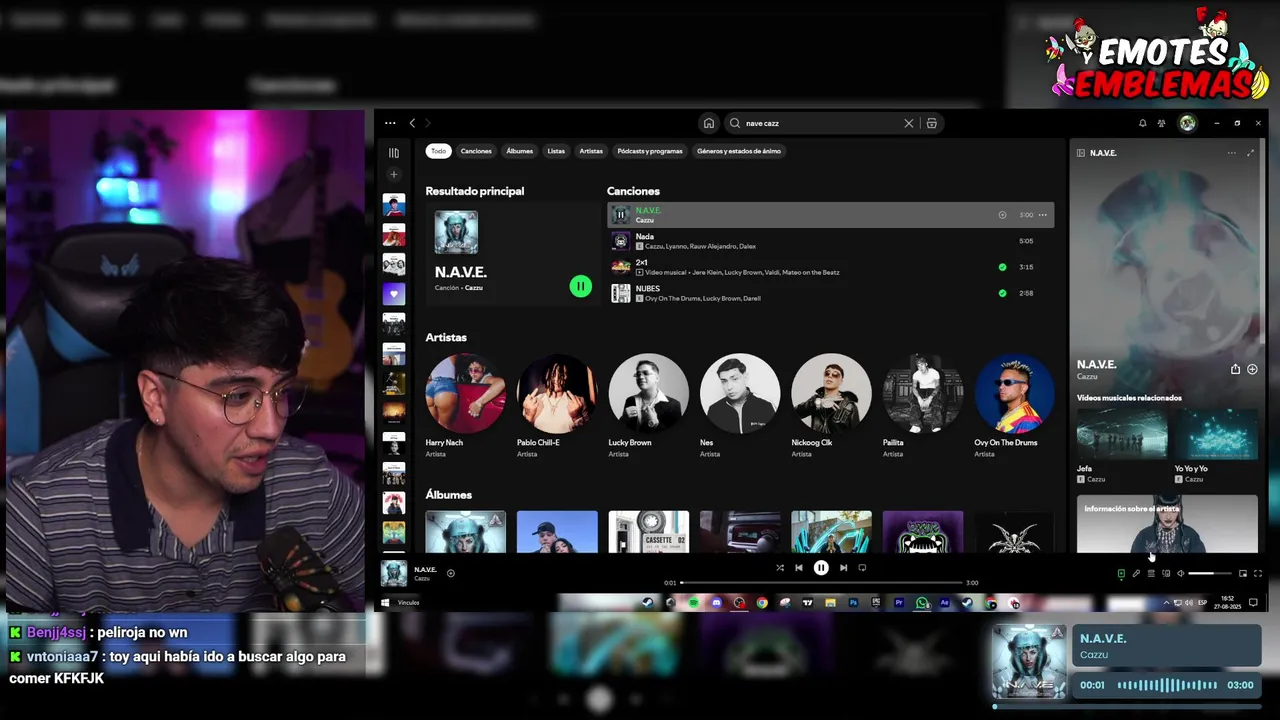
Task: Open Ovy On The Drums artist
Action: pos(1014,405)
